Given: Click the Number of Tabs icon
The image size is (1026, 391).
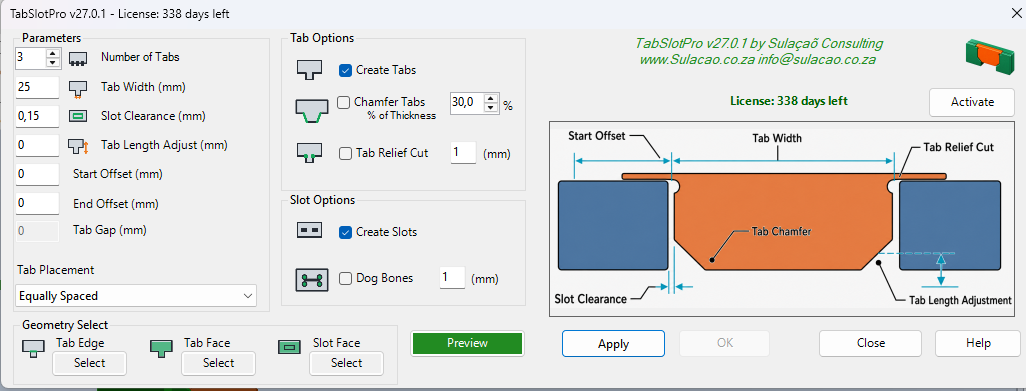Looking at the screenshot, I should coord(79,58).
